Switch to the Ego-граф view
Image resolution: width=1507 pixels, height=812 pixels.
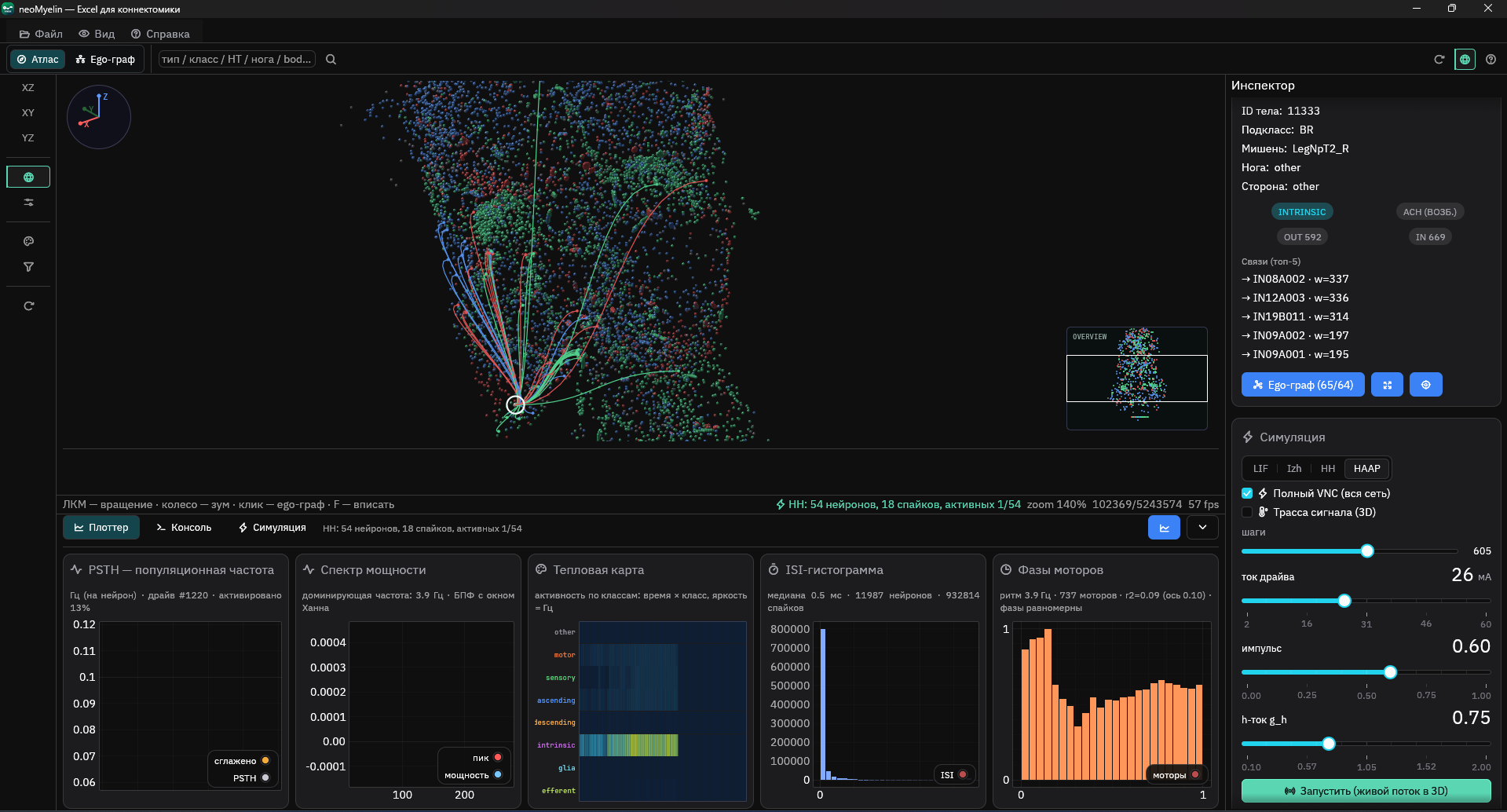click(105, 59)
